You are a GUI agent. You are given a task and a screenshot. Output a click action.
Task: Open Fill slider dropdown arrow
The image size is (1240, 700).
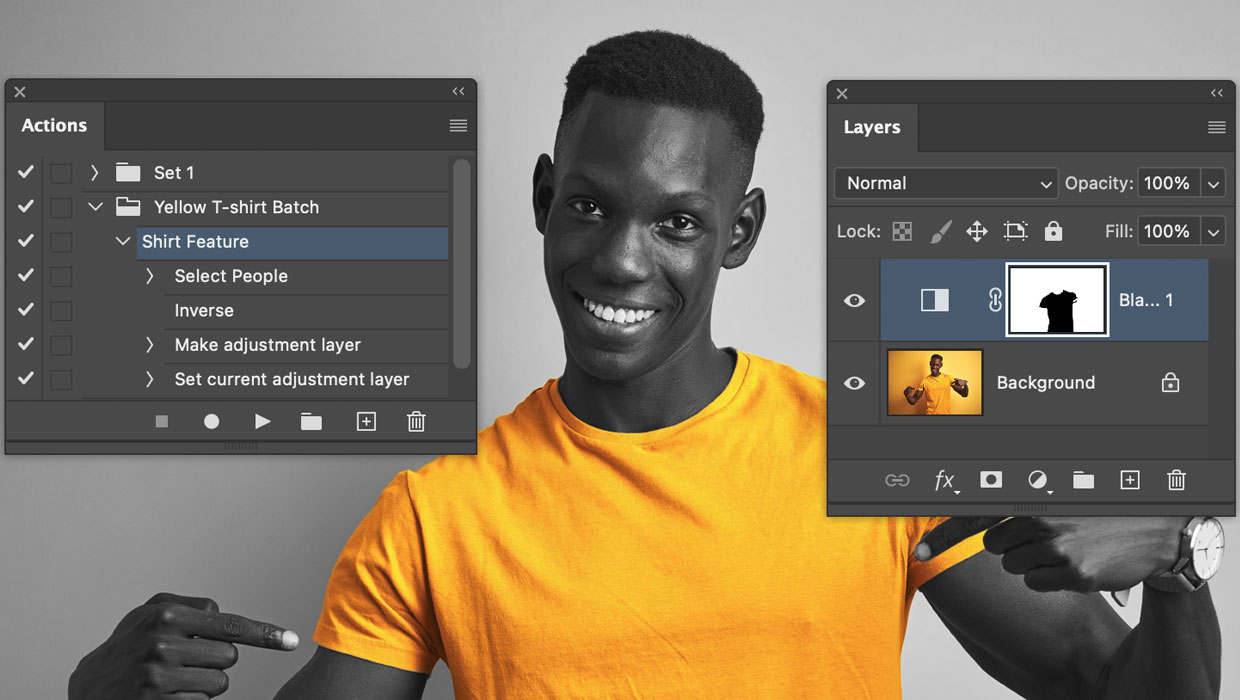[x=1214, y=232]
